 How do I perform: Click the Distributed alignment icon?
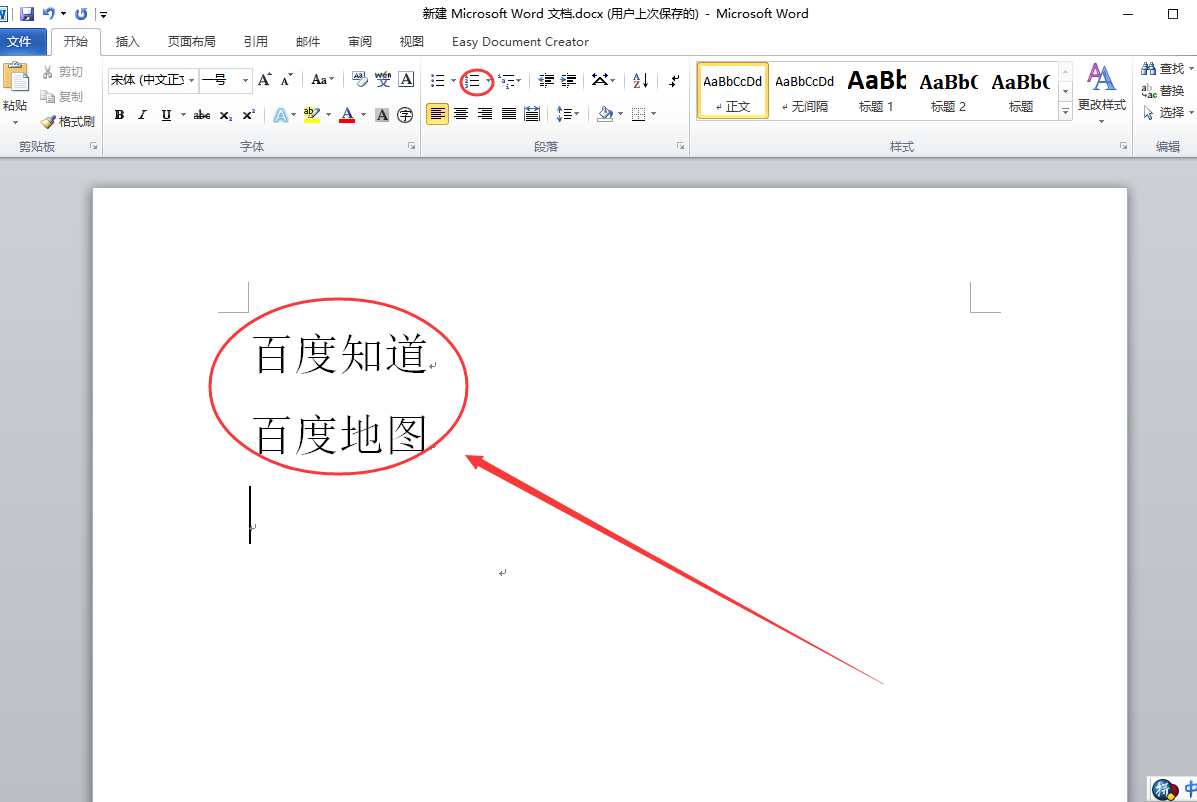coord(532,114)
